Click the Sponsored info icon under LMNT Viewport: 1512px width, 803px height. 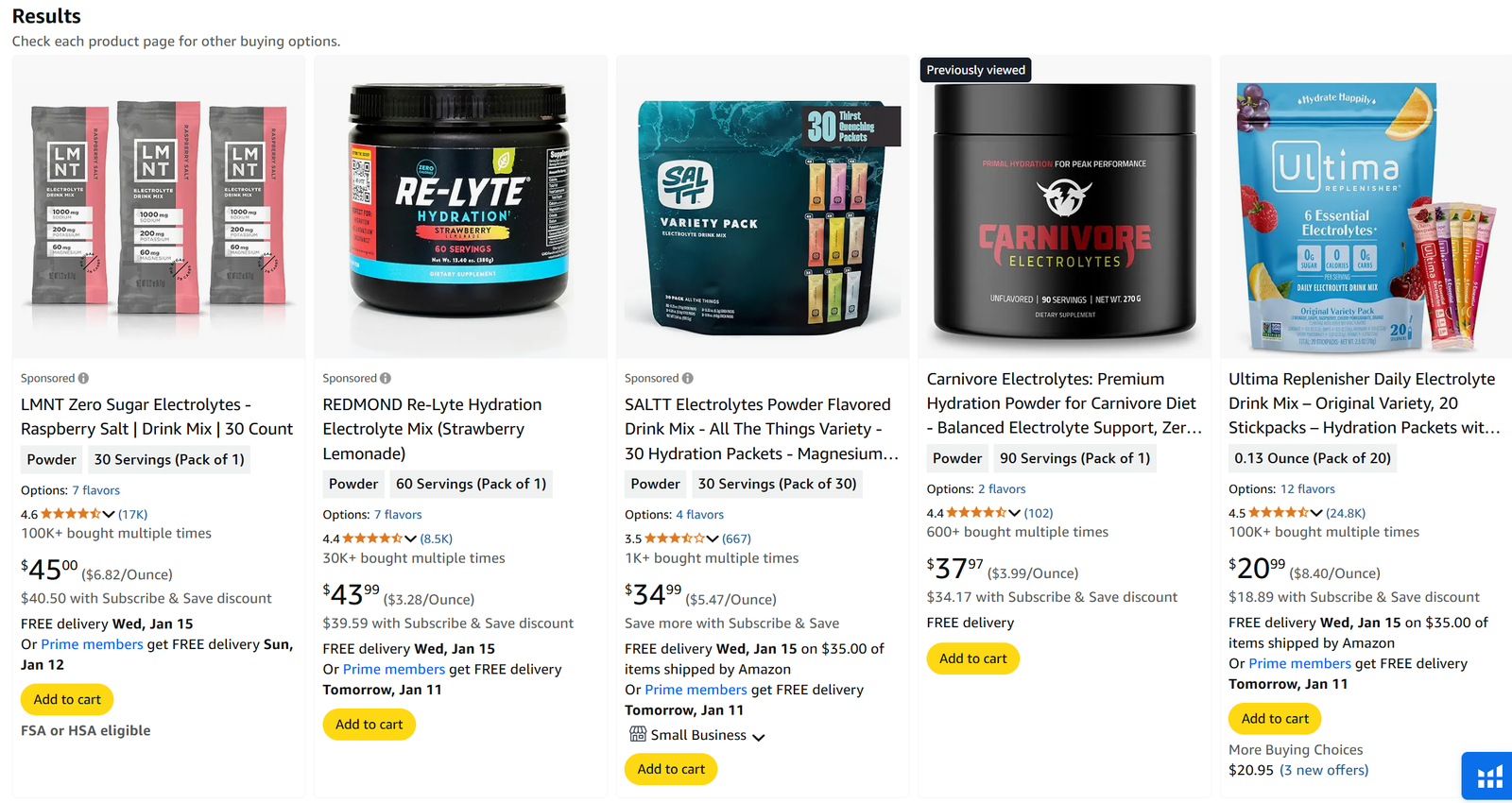(x=83, y=378)
